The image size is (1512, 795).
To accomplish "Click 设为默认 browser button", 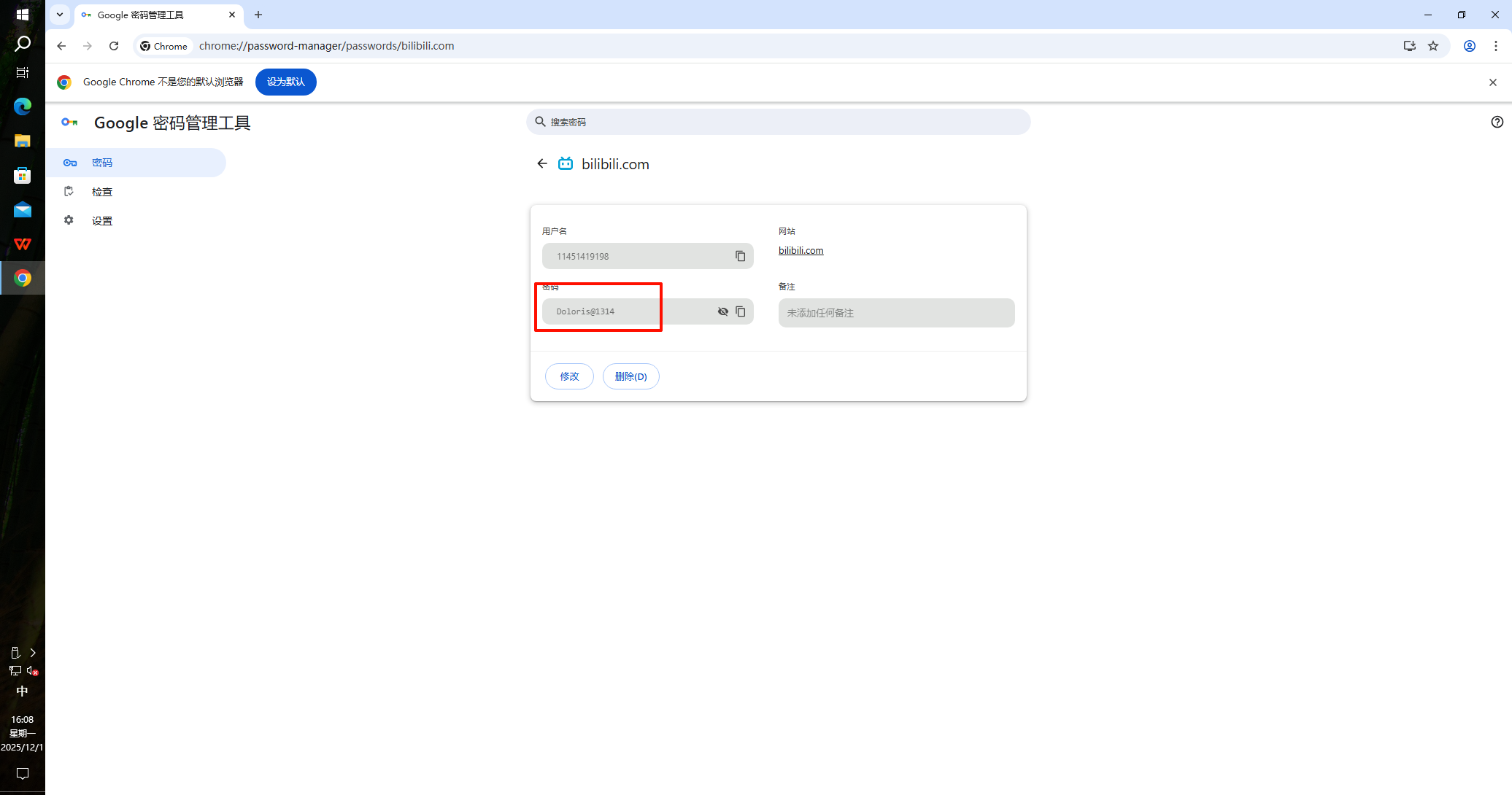I will click(x=285, y=82).
